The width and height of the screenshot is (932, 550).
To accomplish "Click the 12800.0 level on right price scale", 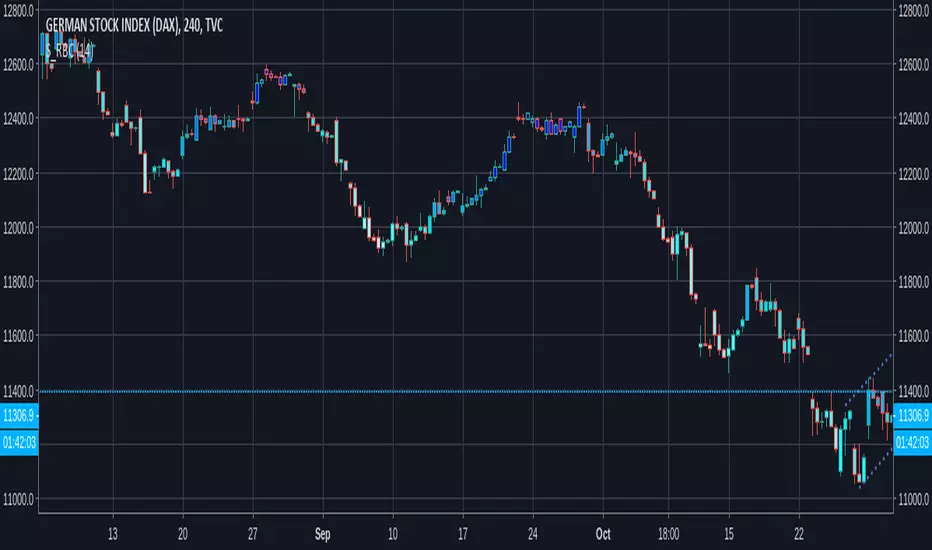I will pyautogui.click(x=913, y=10).
